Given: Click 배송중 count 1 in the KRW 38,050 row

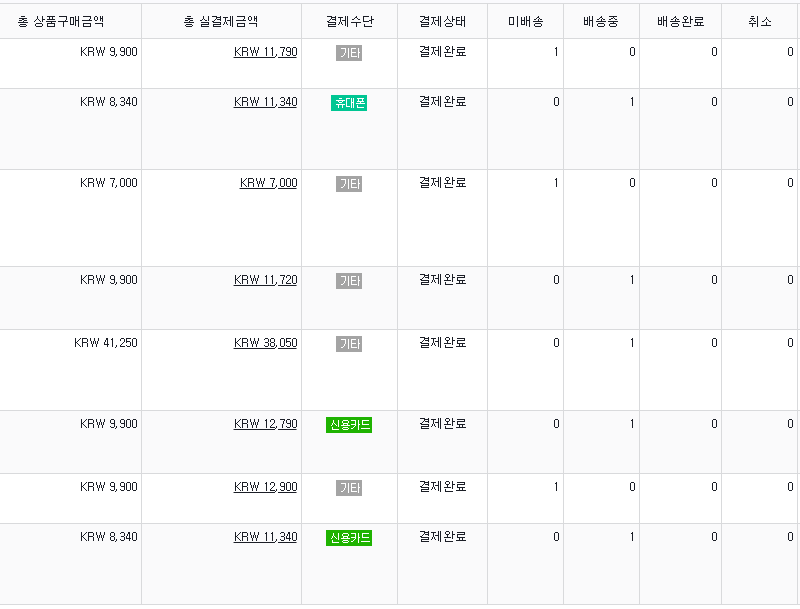Looking at the screenshot, I should [632, 343].
